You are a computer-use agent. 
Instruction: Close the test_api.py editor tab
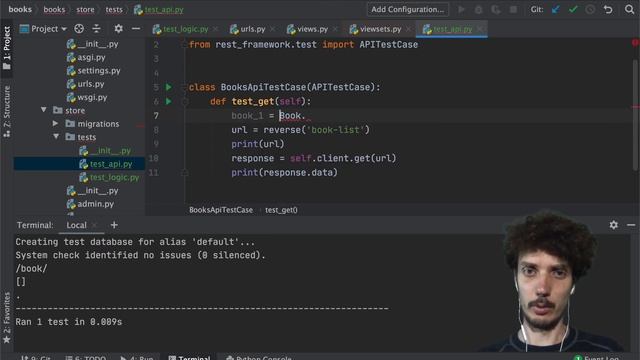coord(480,29)
